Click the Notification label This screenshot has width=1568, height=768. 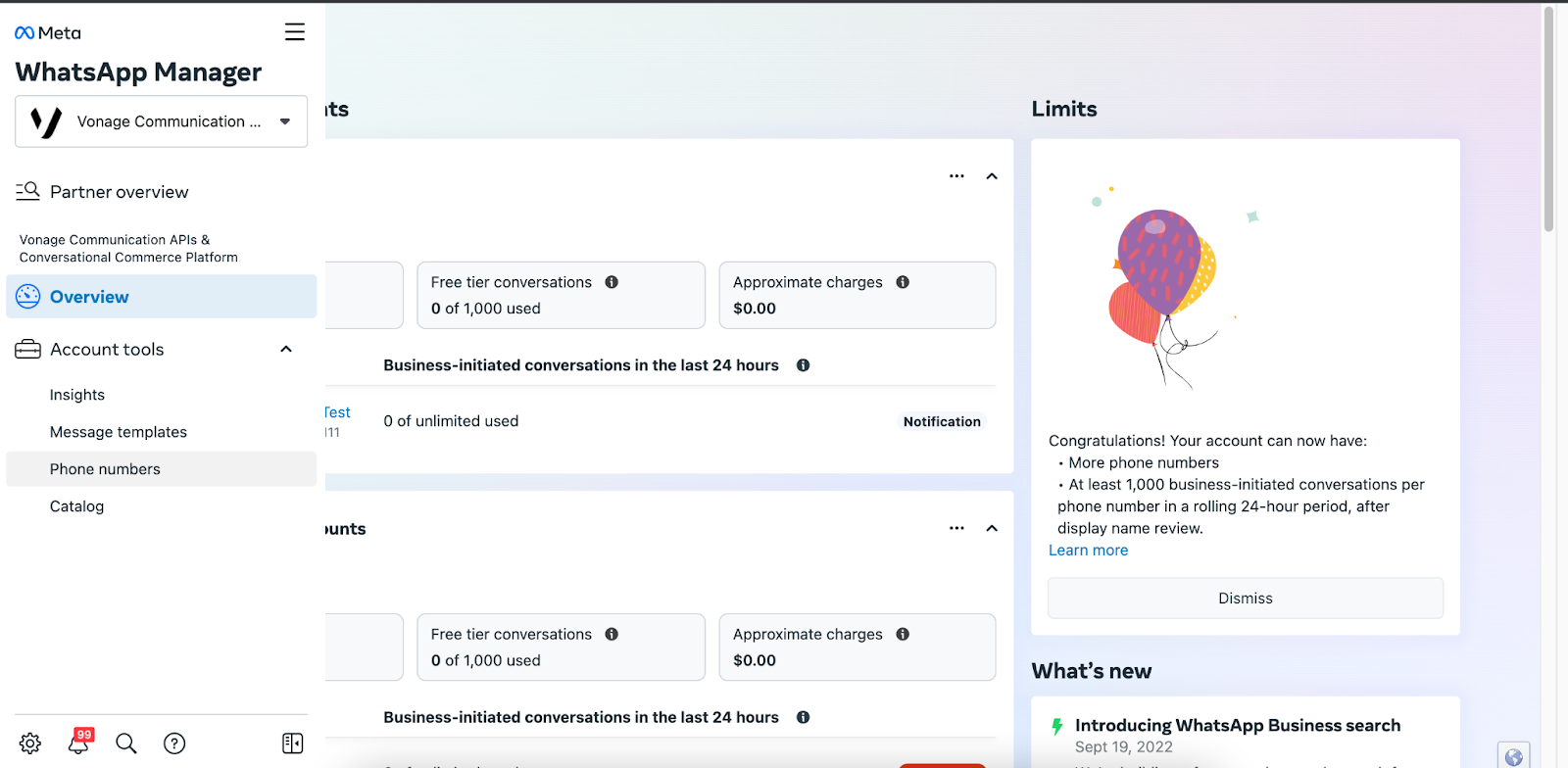[x=942, y=421]
